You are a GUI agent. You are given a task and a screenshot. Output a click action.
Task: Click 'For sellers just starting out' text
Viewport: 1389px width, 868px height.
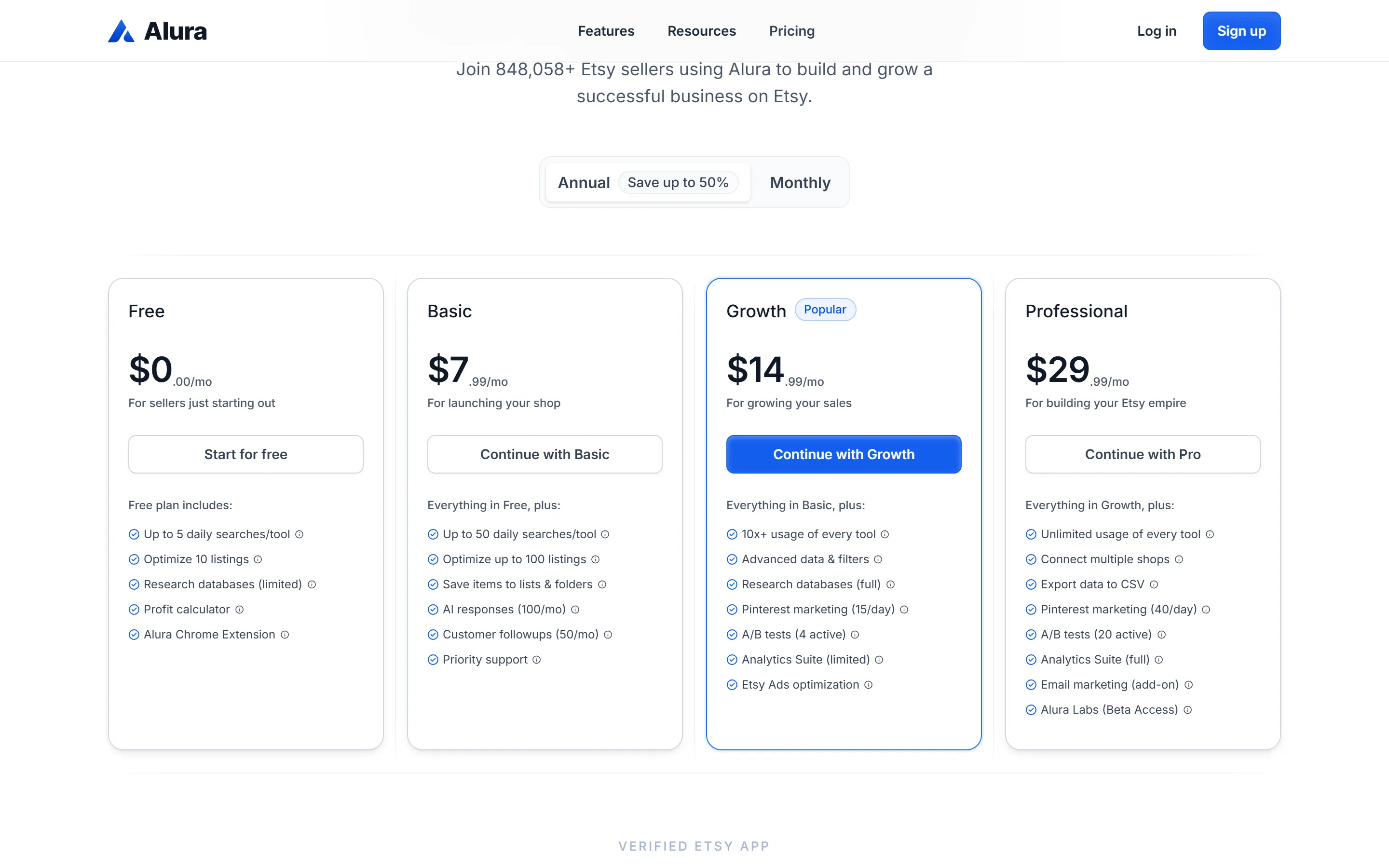202,403
